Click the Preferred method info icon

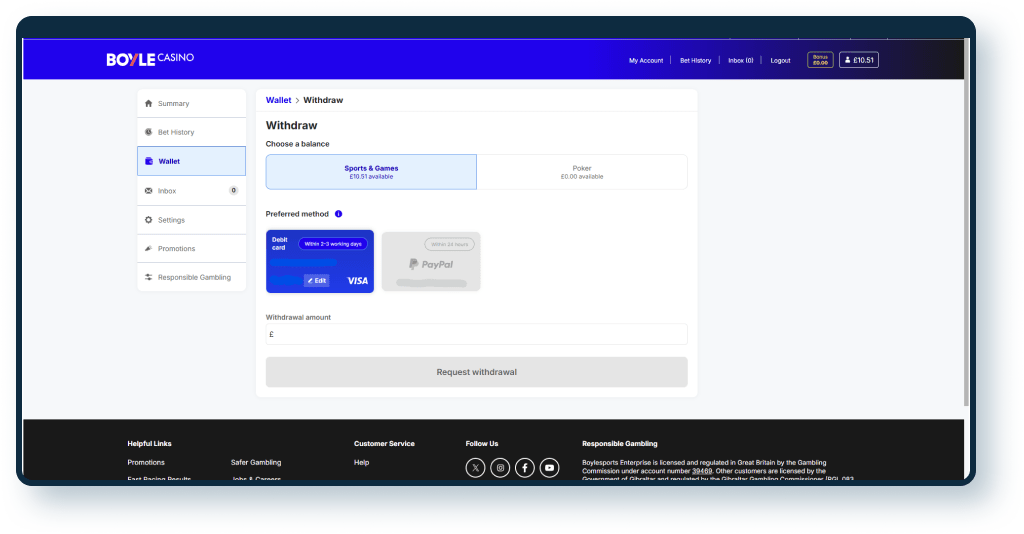pyautogui.click(x=339, y=214)
